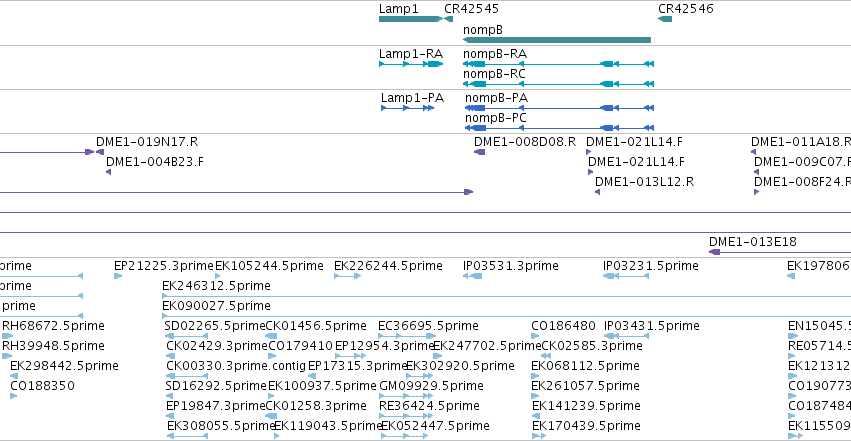
Task: Select the EK302920.5prime EST
Action: pyautogui.click(x=420, y=376)
